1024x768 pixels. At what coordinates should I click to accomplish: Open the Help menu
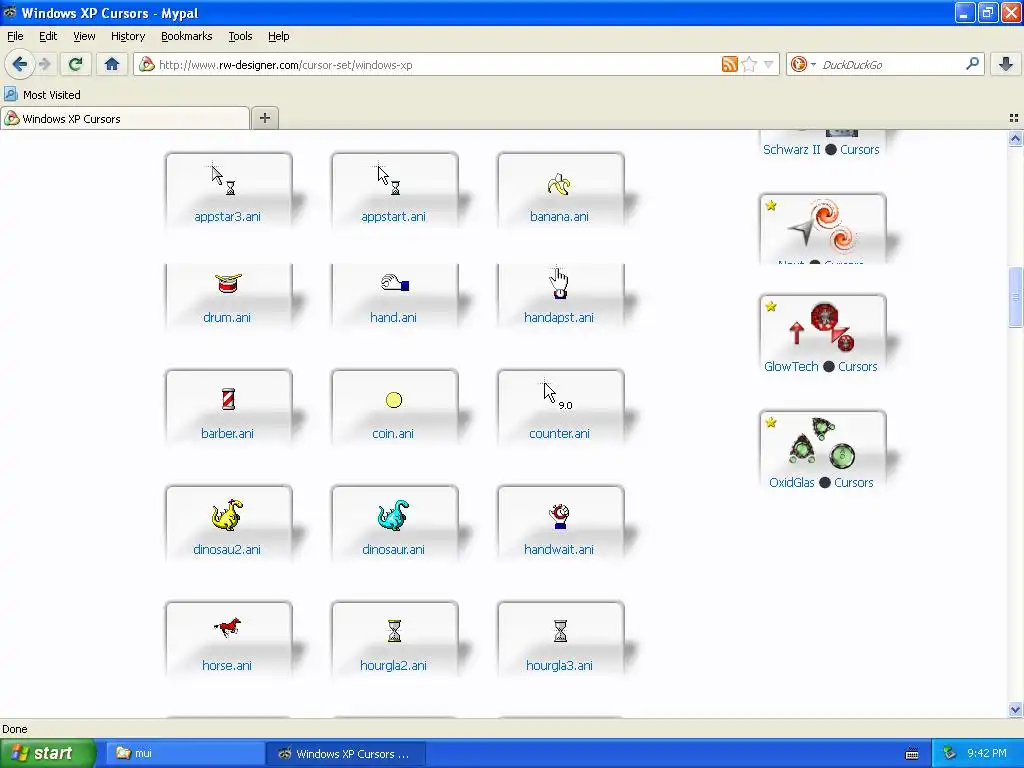pyautogui.click(x=278, y=36)
